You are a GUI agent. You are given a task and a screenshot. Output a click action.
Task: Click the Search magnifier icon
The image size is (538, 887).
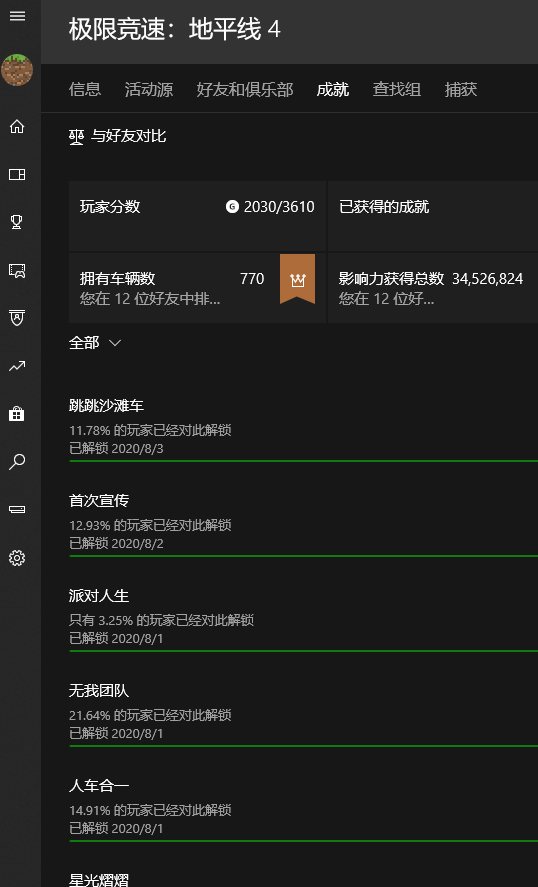tap(17, 462)
